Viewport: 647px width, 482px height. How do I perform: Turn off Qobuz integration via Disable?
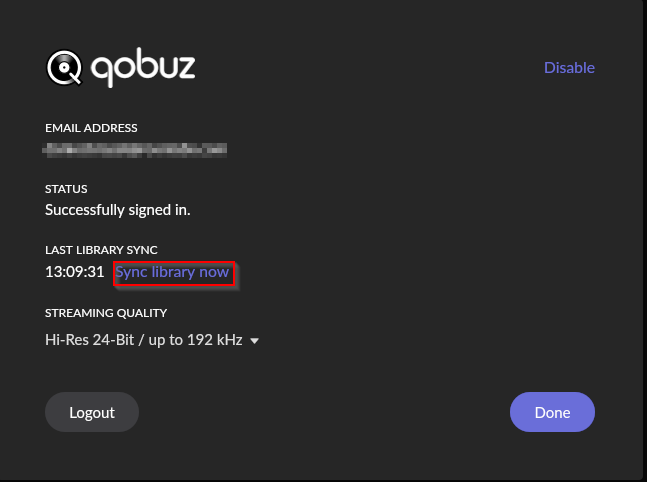(x=569, y=67)
